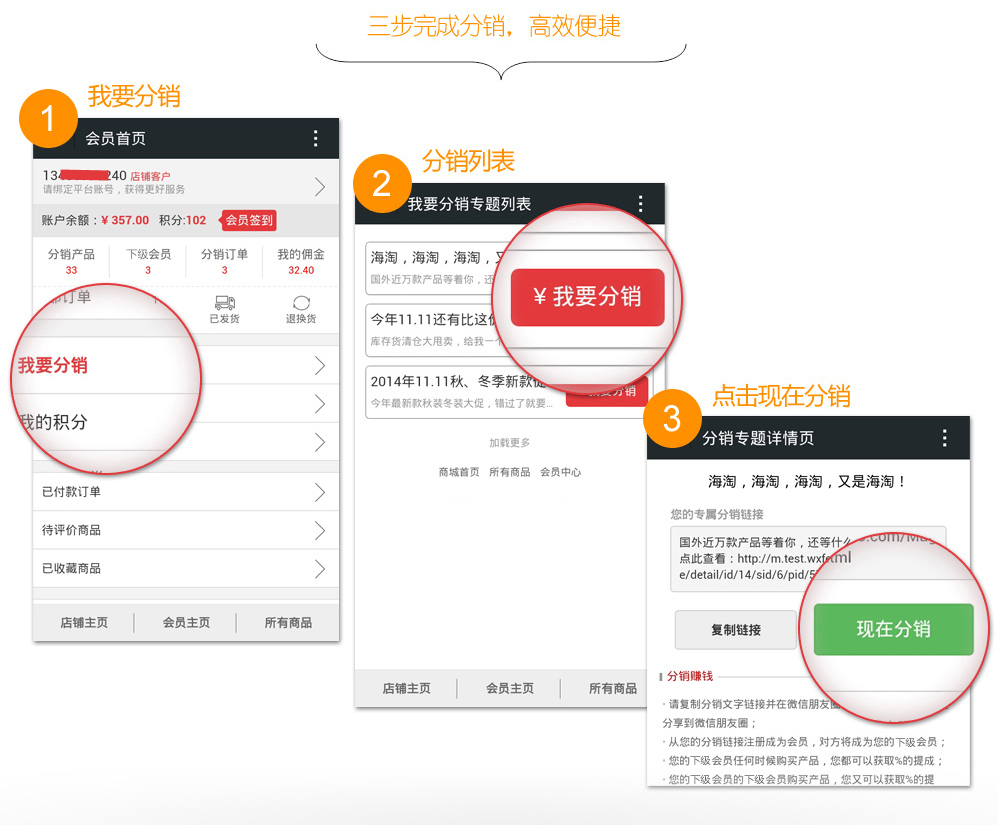This screenshot has height=825, width=1000.
Task: Open the chevron on the 待评价商品 row
Action: click(320, 530)
